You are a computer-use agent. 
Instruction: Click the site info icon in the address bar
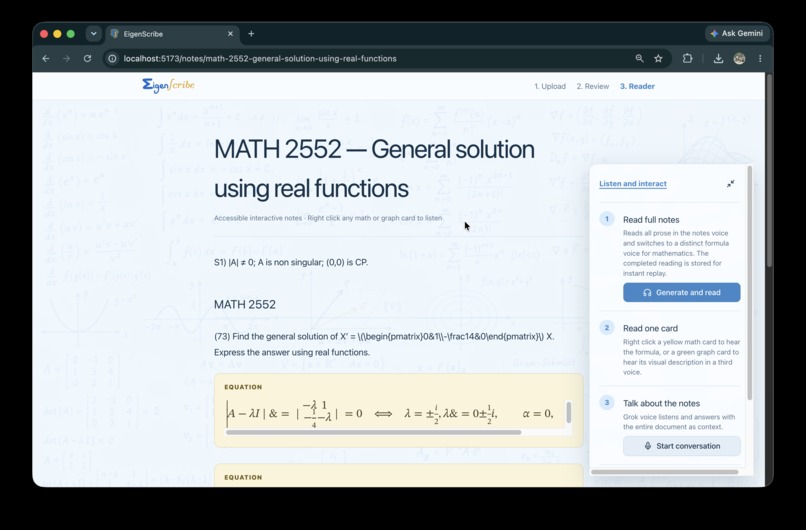112,59
